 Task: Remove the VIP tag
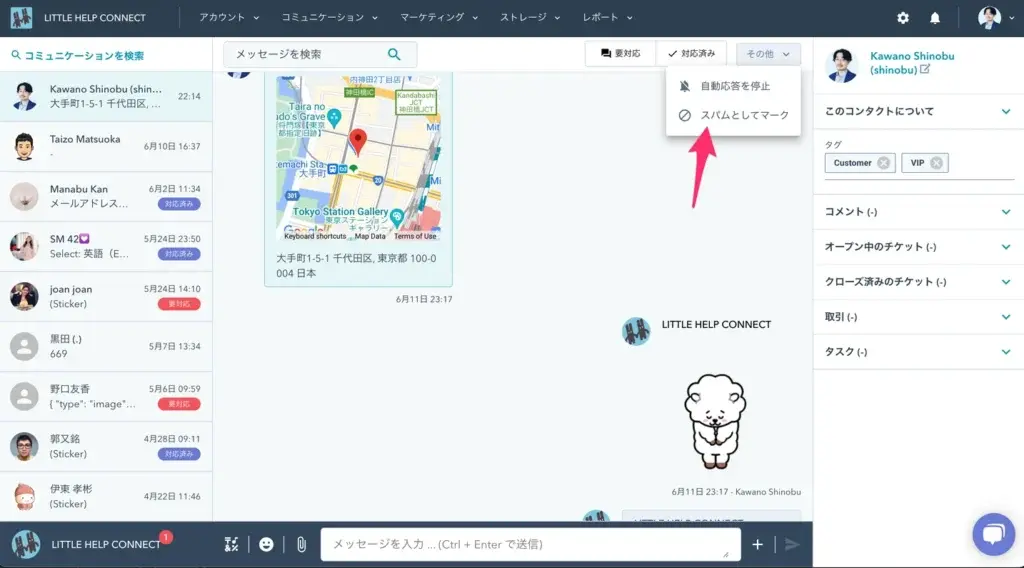coord(937,163)
